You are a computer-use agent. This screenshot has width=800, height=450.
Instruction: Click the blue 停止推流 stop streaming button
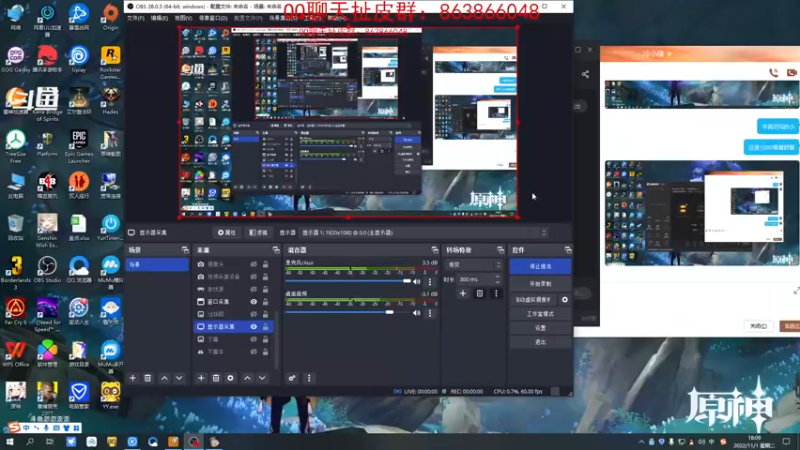tap(540, 266)
